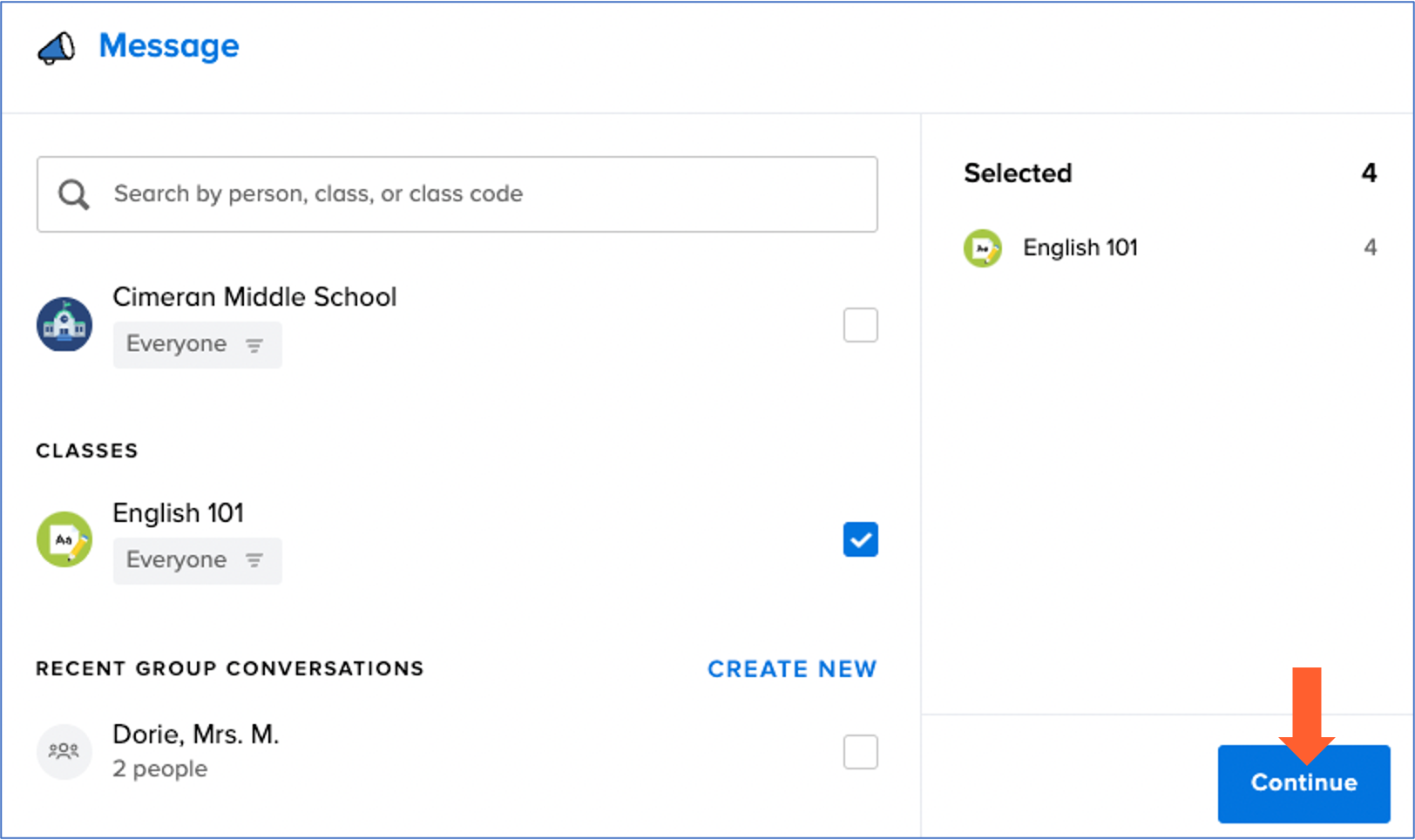Click the search magnifier icon
Screen dimensions: 1415x840
click(74, 194)
